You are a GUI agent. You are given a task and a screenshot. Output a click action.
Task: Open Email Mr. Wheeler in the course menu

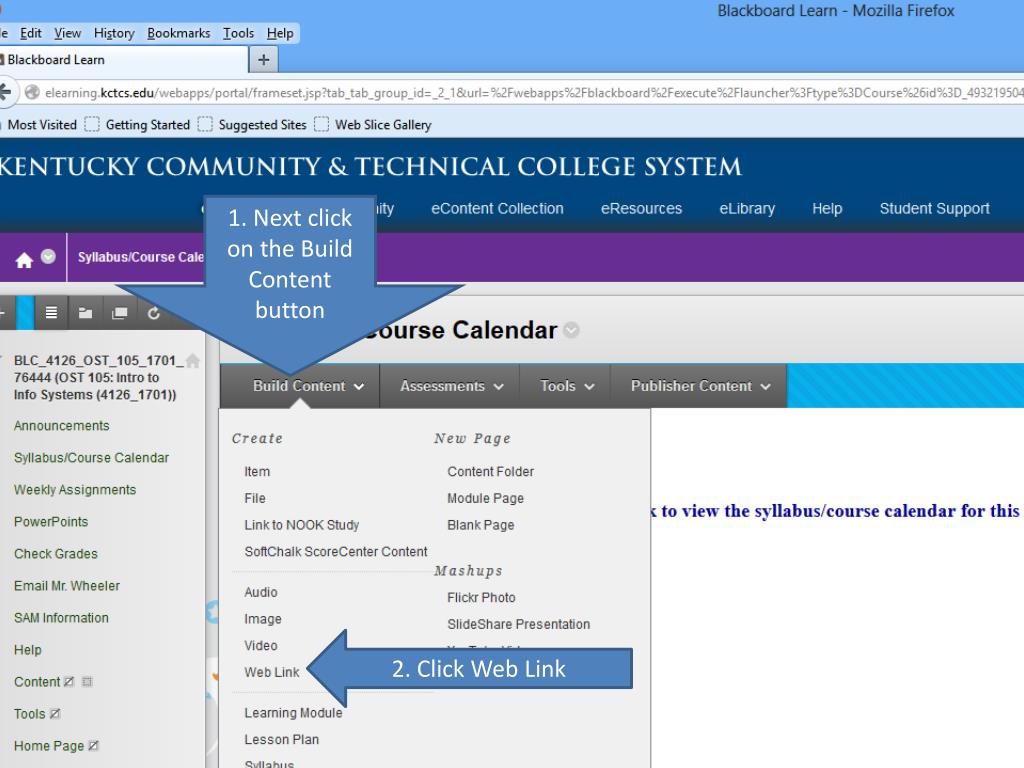pyautogui.click(x=67, y=586)
